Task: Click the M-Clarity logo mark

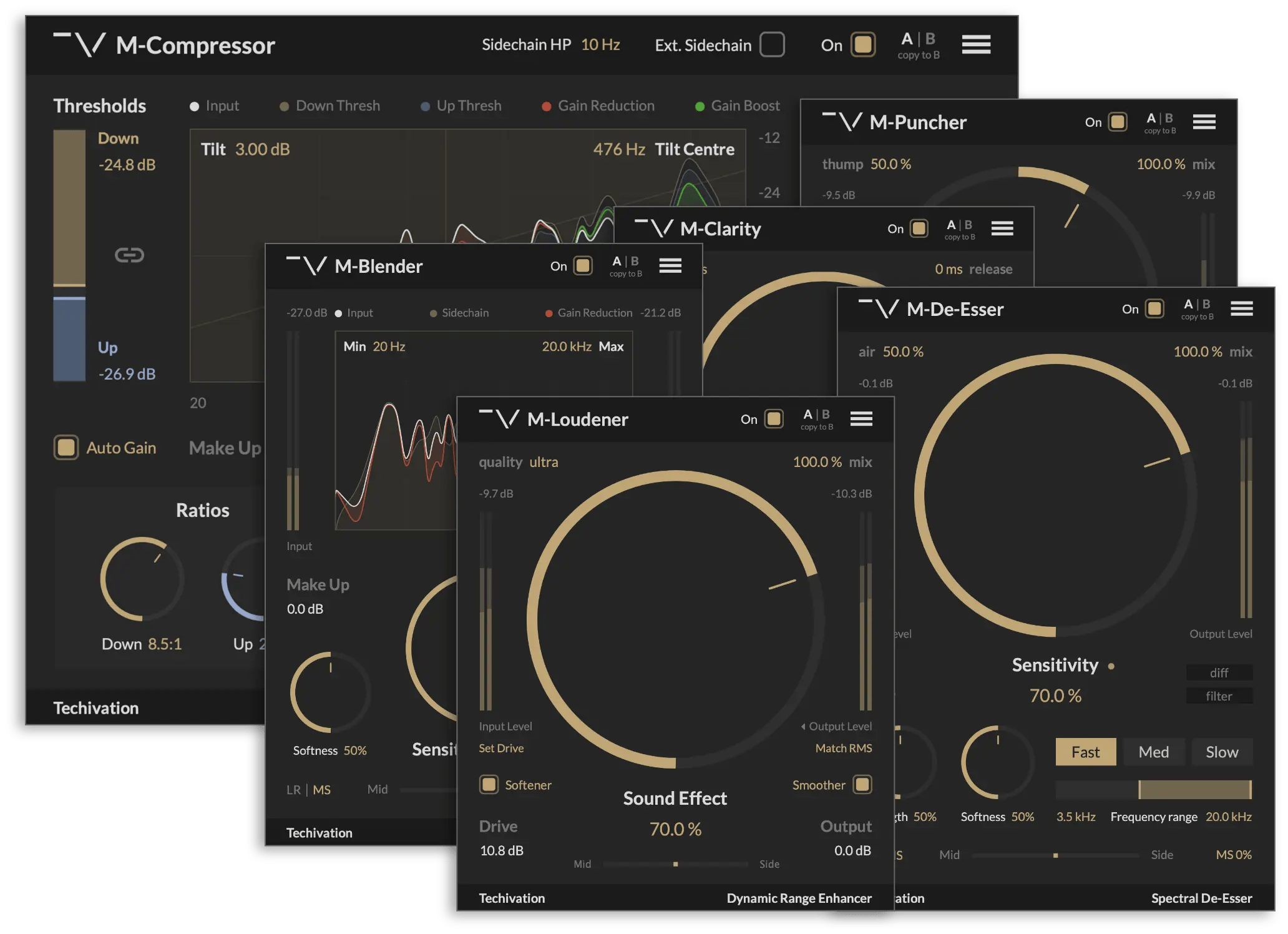Action: click(x=653, y=228)
